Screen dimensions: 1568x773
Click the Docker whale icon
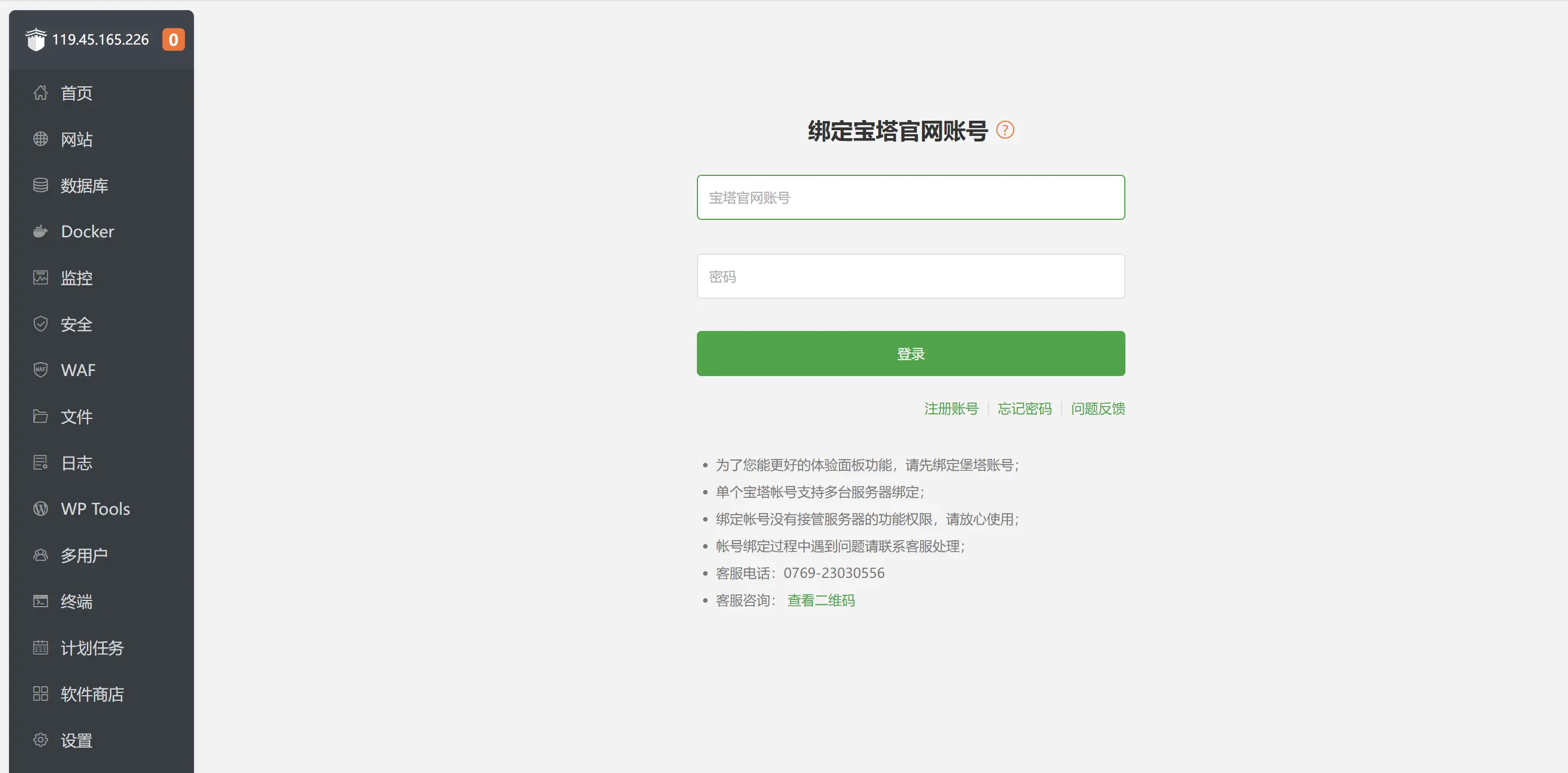pyautogui.click(x=40, y=231)
